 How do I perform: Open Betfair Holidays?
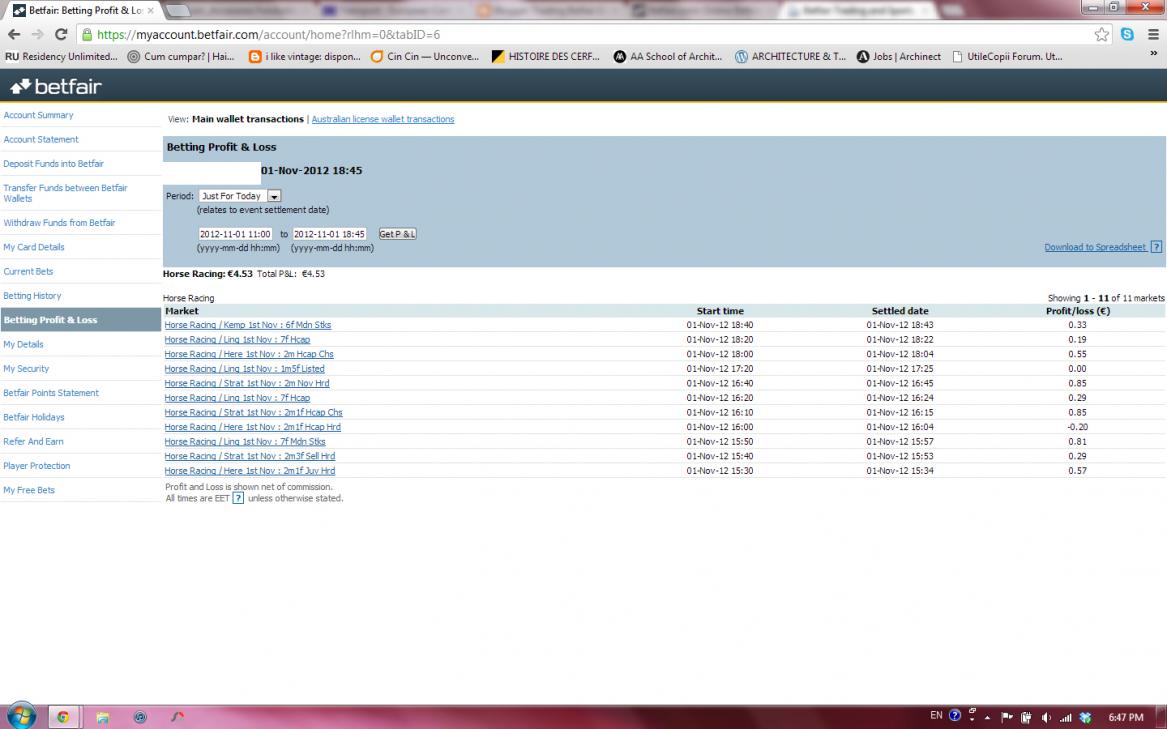34,417
